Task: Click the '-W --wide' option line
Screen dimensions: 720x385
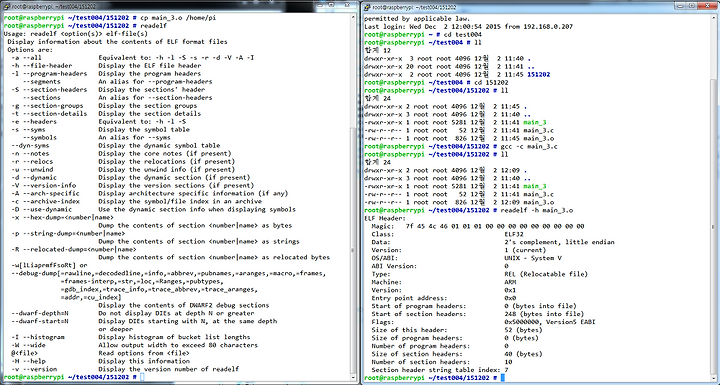Action: (x=135, y=345)
